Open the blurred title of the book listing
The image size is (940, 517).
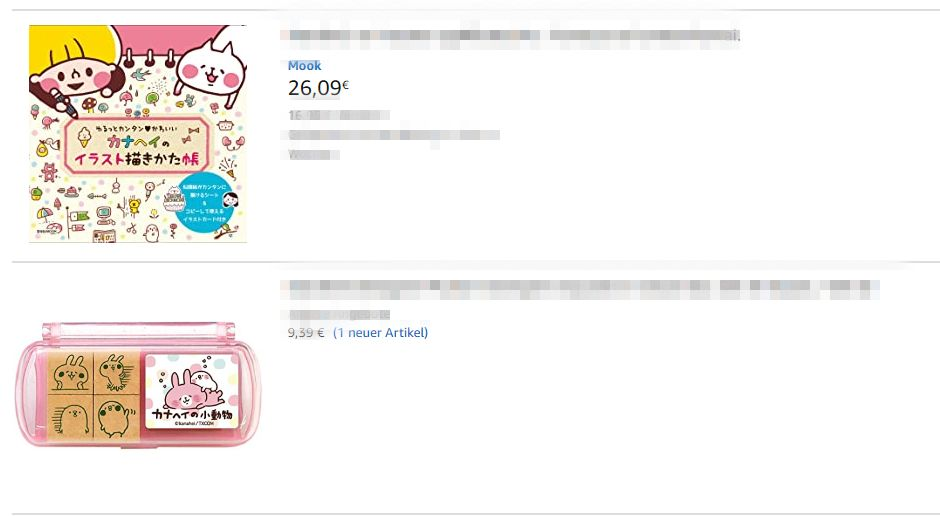point(514,35)
